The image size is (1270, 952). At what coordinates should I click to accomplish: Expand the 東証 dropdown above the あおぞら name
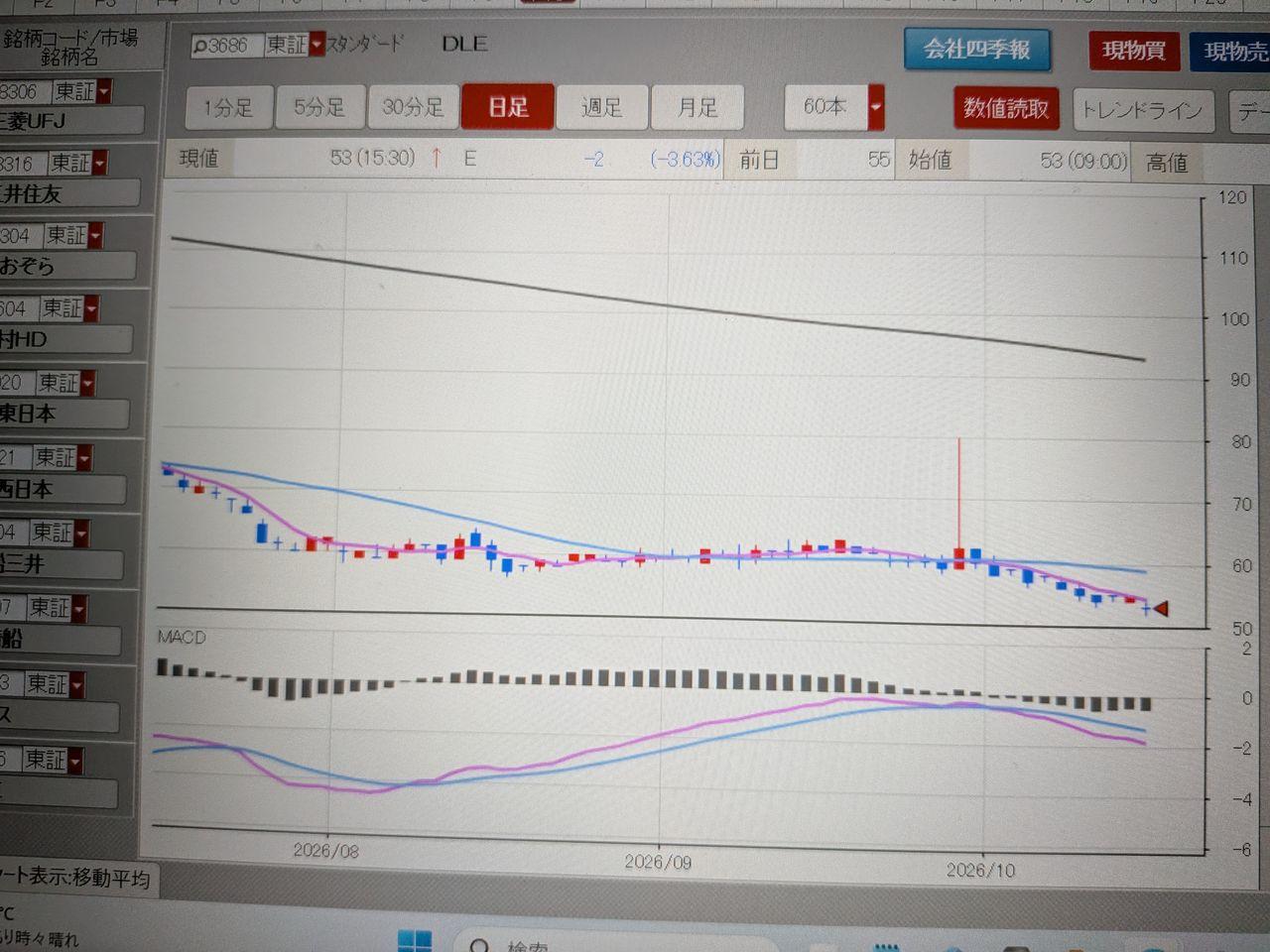pyautogui.click(x=95, y=236)
